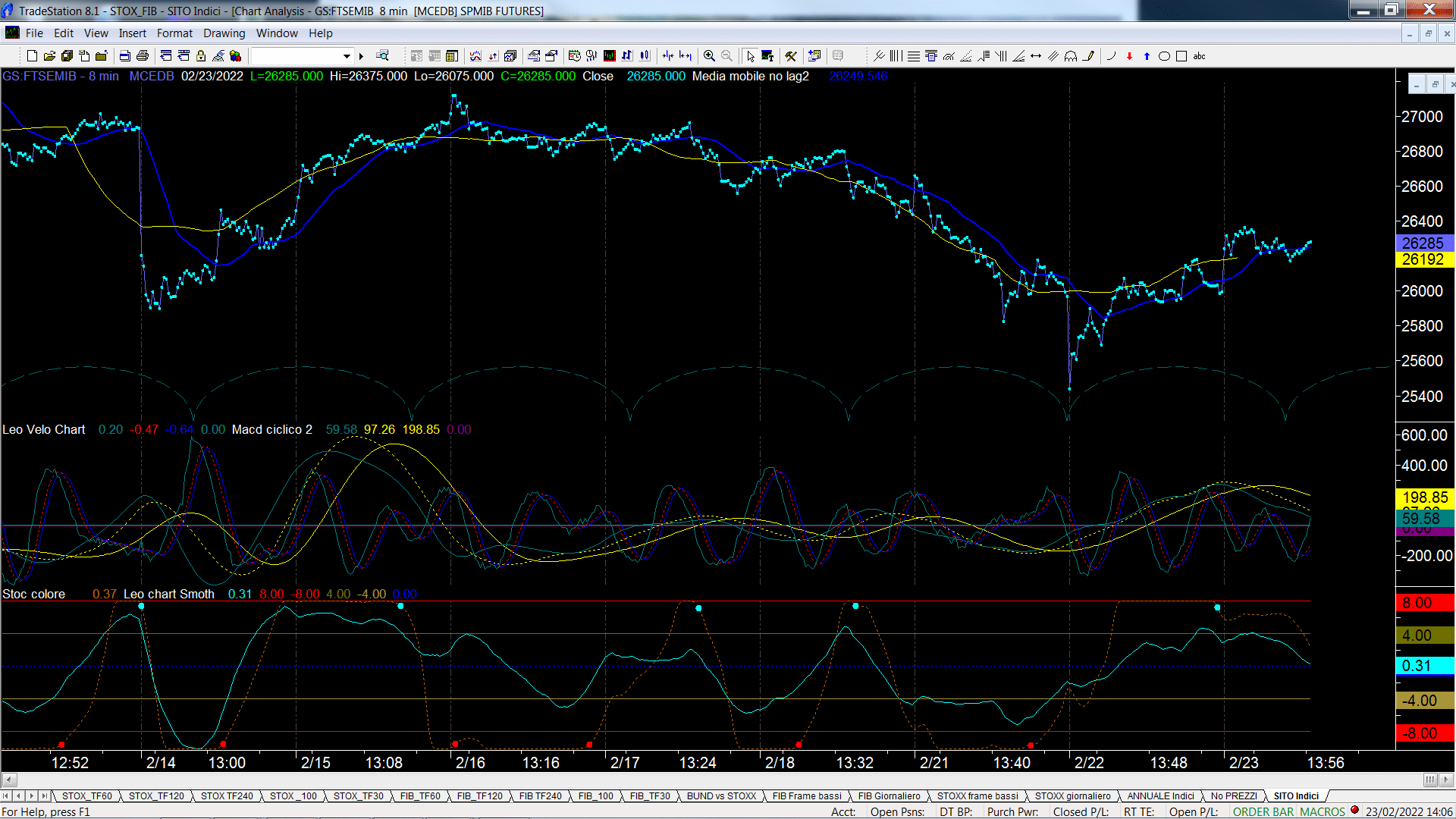Viewport: 1456px width, 819px height.
Task: Switch to the STOX_TF60 workspace tab
Action: (x=87, y=796)
